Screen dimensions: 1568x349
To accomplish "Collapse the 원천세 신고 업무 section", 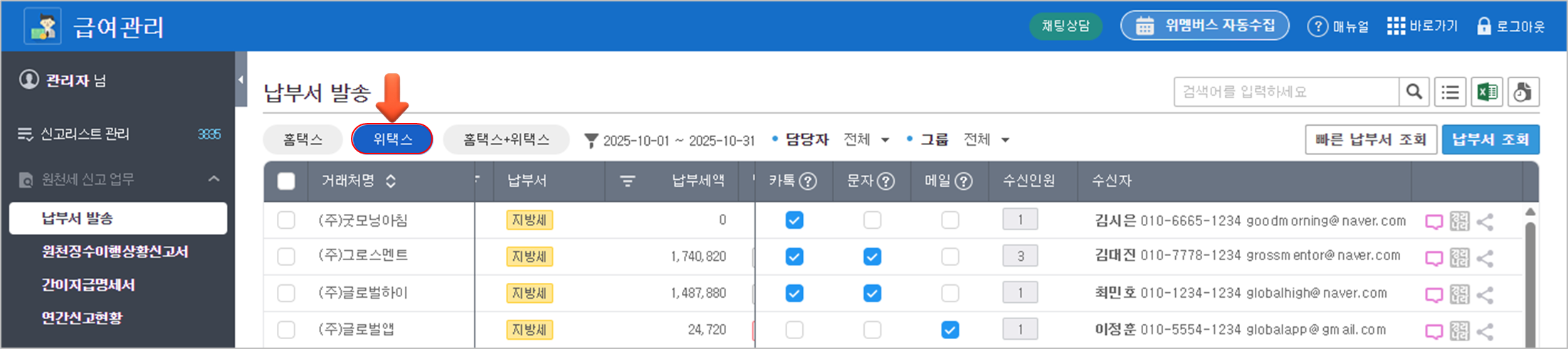I will click(x=214, y=179).
